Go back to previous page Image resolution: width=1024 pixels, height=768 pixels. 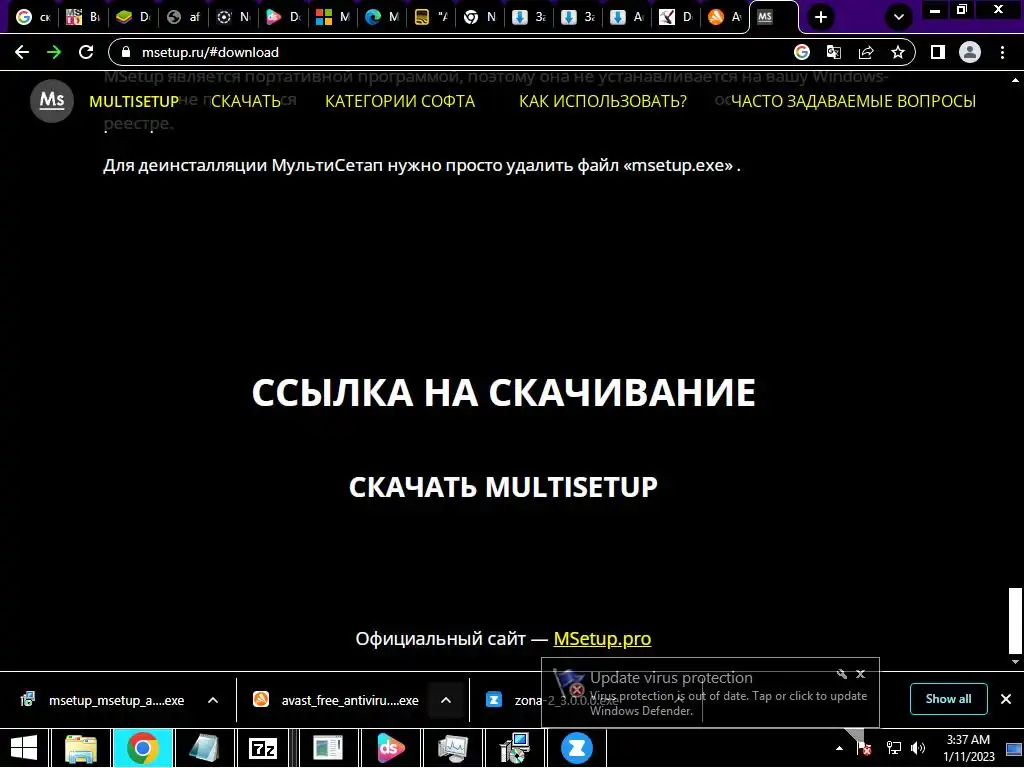(22, 52)
